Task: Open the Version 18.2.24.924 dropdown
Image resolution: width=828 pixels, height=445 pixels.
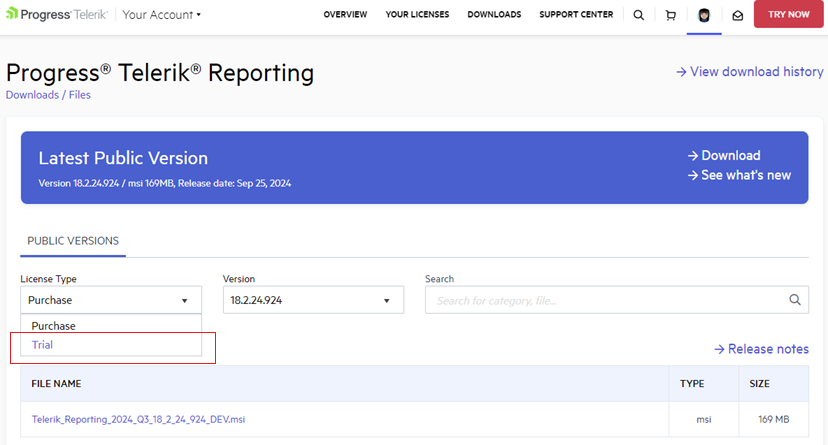Action: tap(313, 300)
